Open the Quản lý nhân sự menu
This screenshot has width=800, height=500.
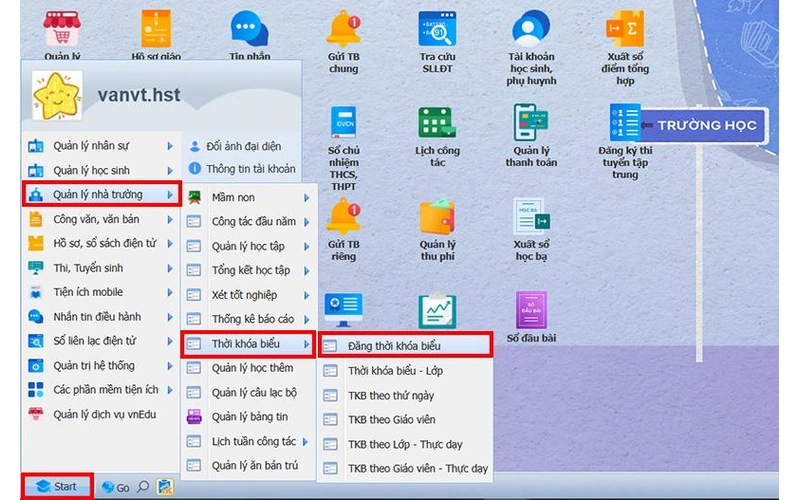(x=101, y=146)
